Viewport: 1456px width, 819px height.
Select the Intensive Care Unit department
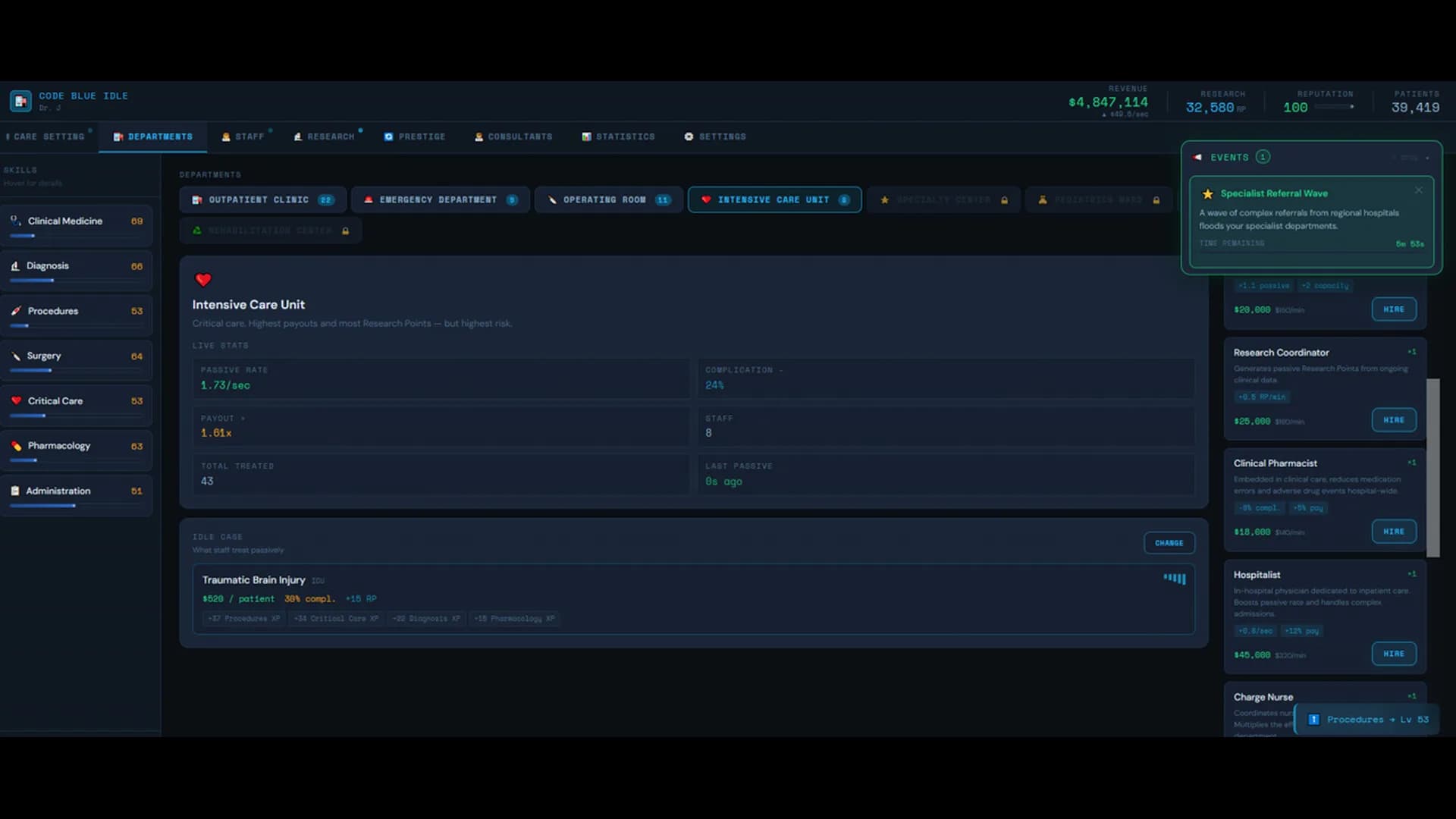775,200
